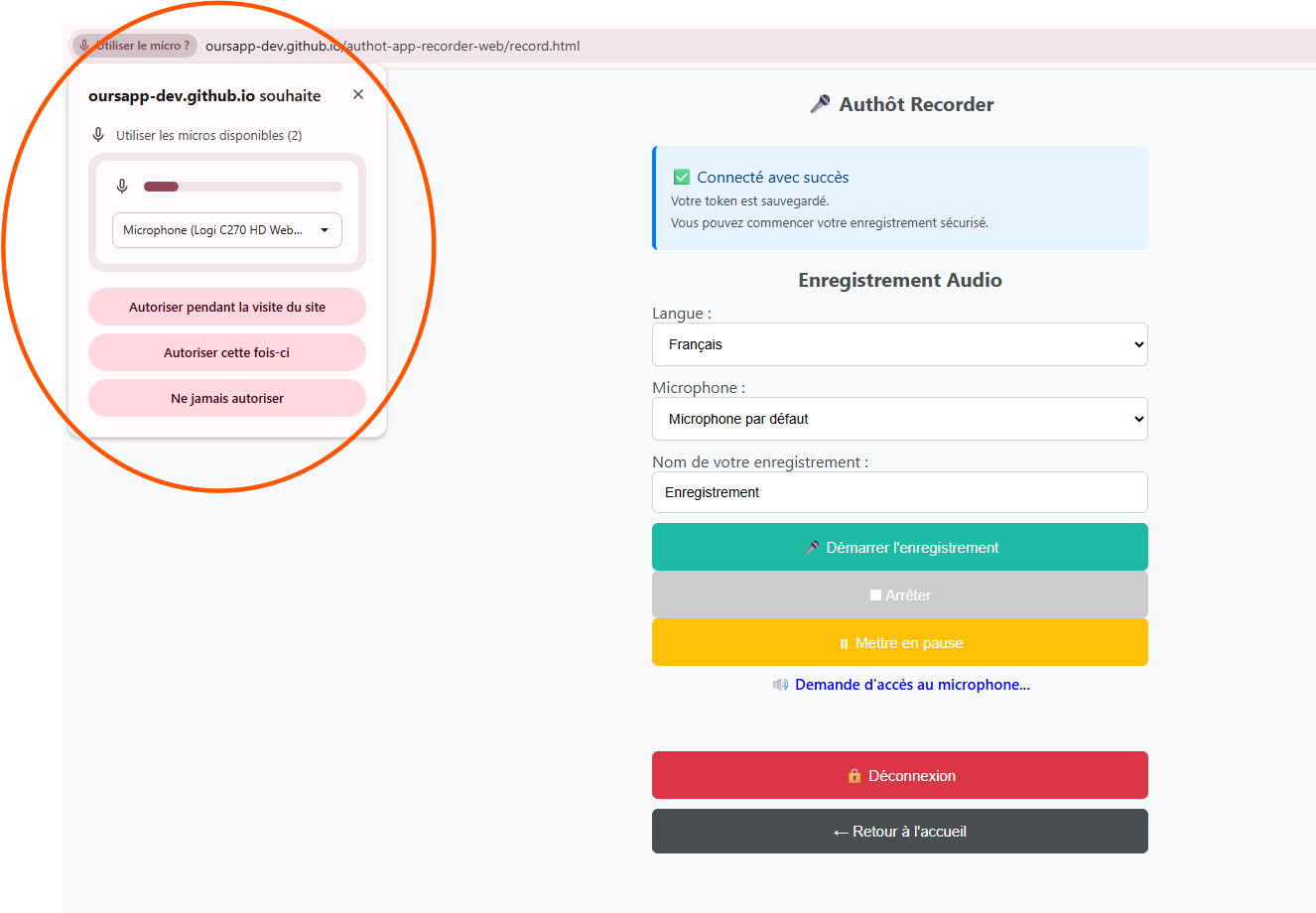Click the 'Nom de votre enregistrement :' label

[x=760, y=461]
